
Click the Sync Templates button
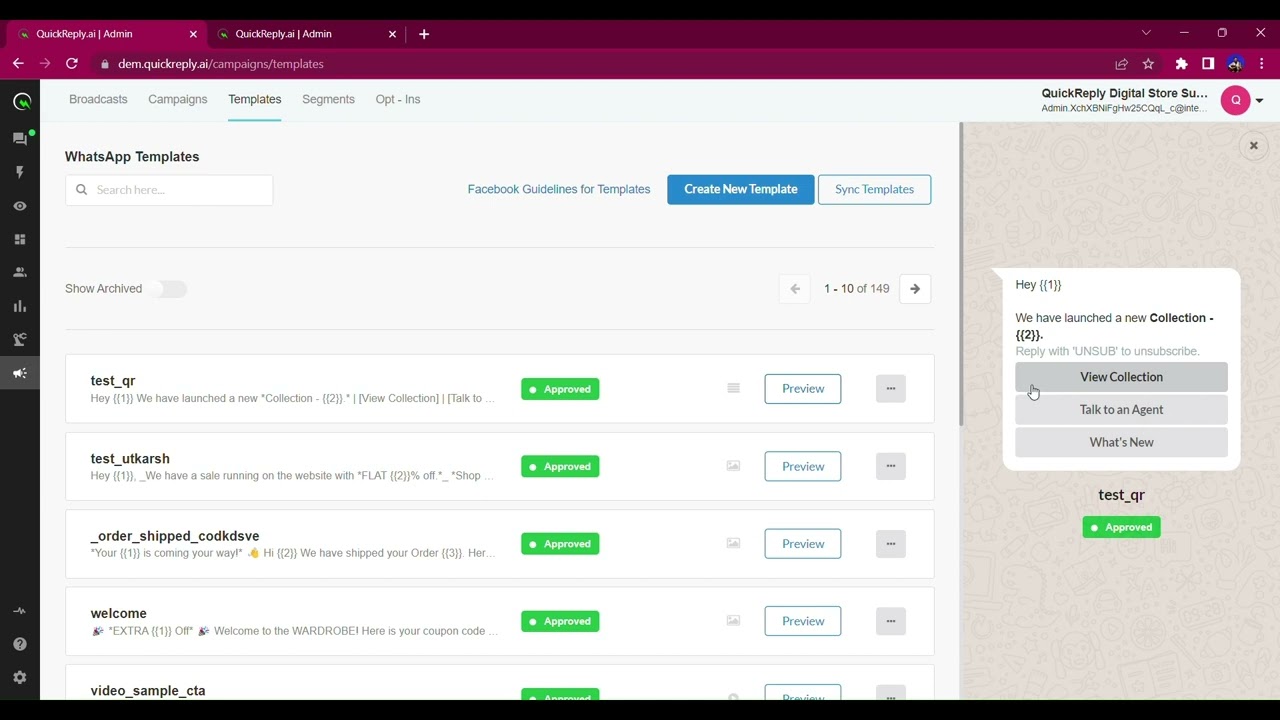click(x=874, y=189)
